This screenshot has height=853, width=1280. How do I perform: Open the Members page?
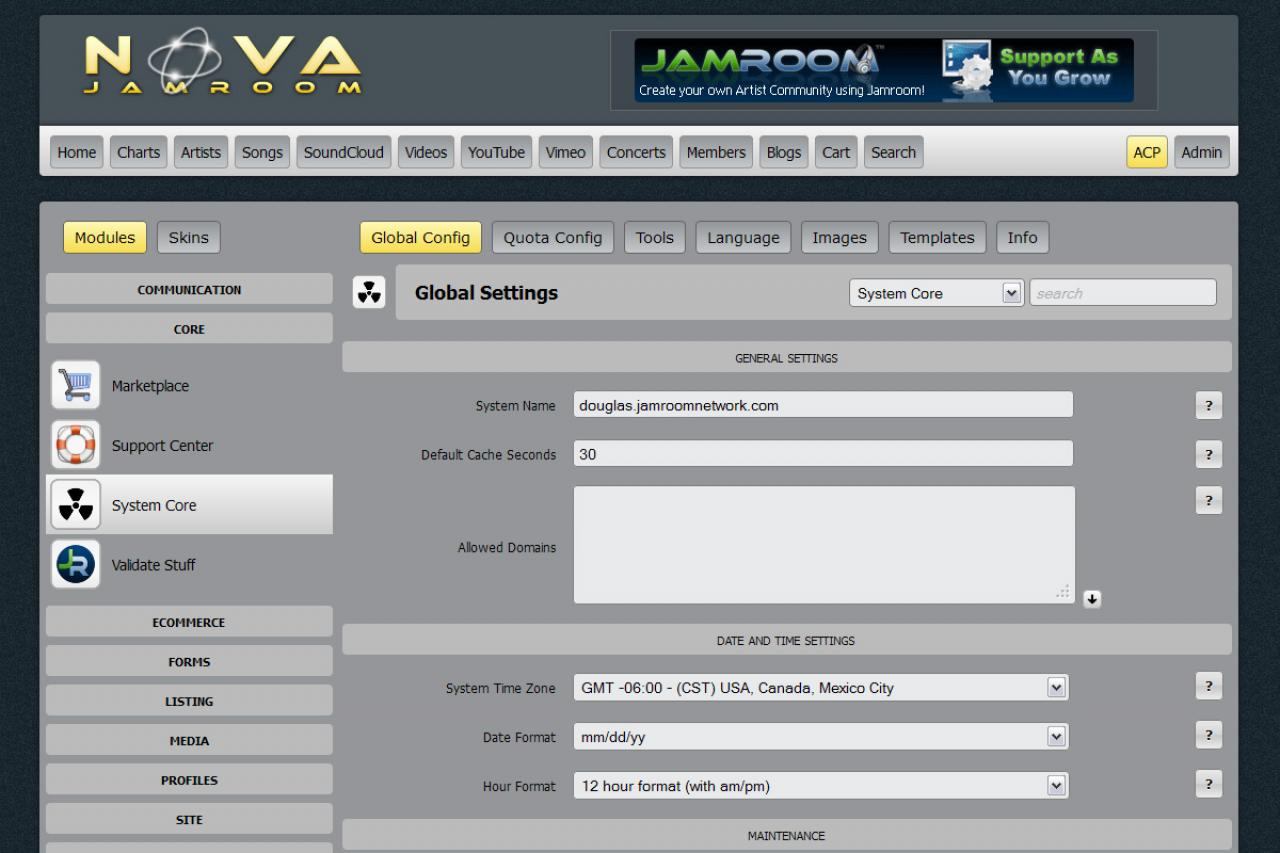716,152
